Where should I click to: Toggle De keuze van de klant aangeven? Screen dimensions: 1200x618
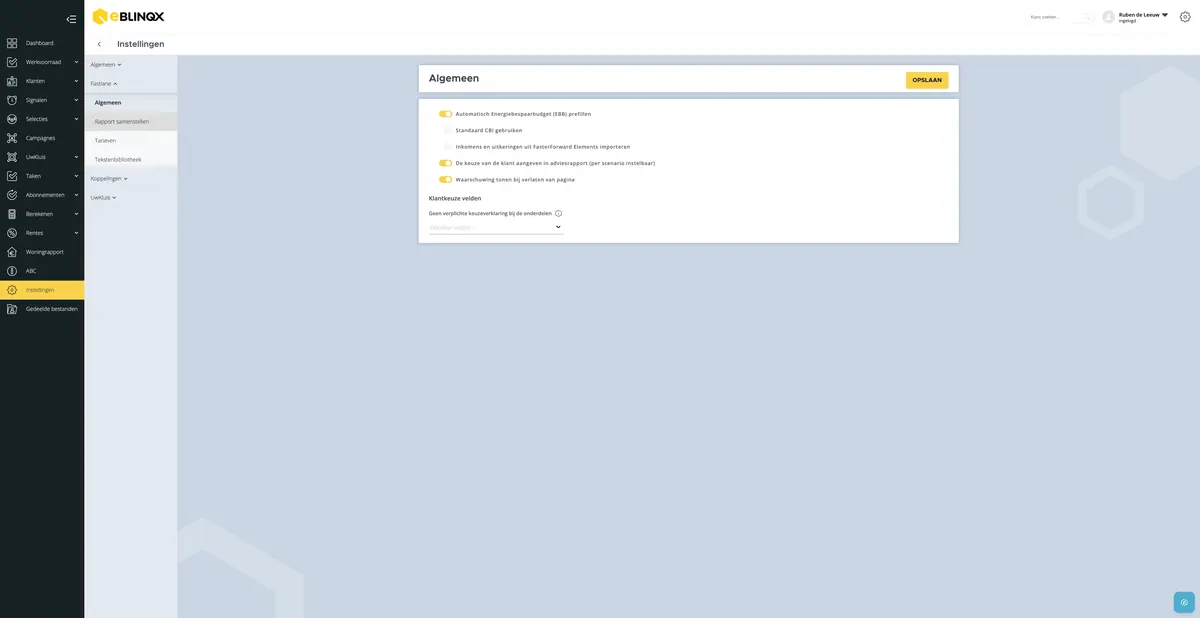click(445, 163)
